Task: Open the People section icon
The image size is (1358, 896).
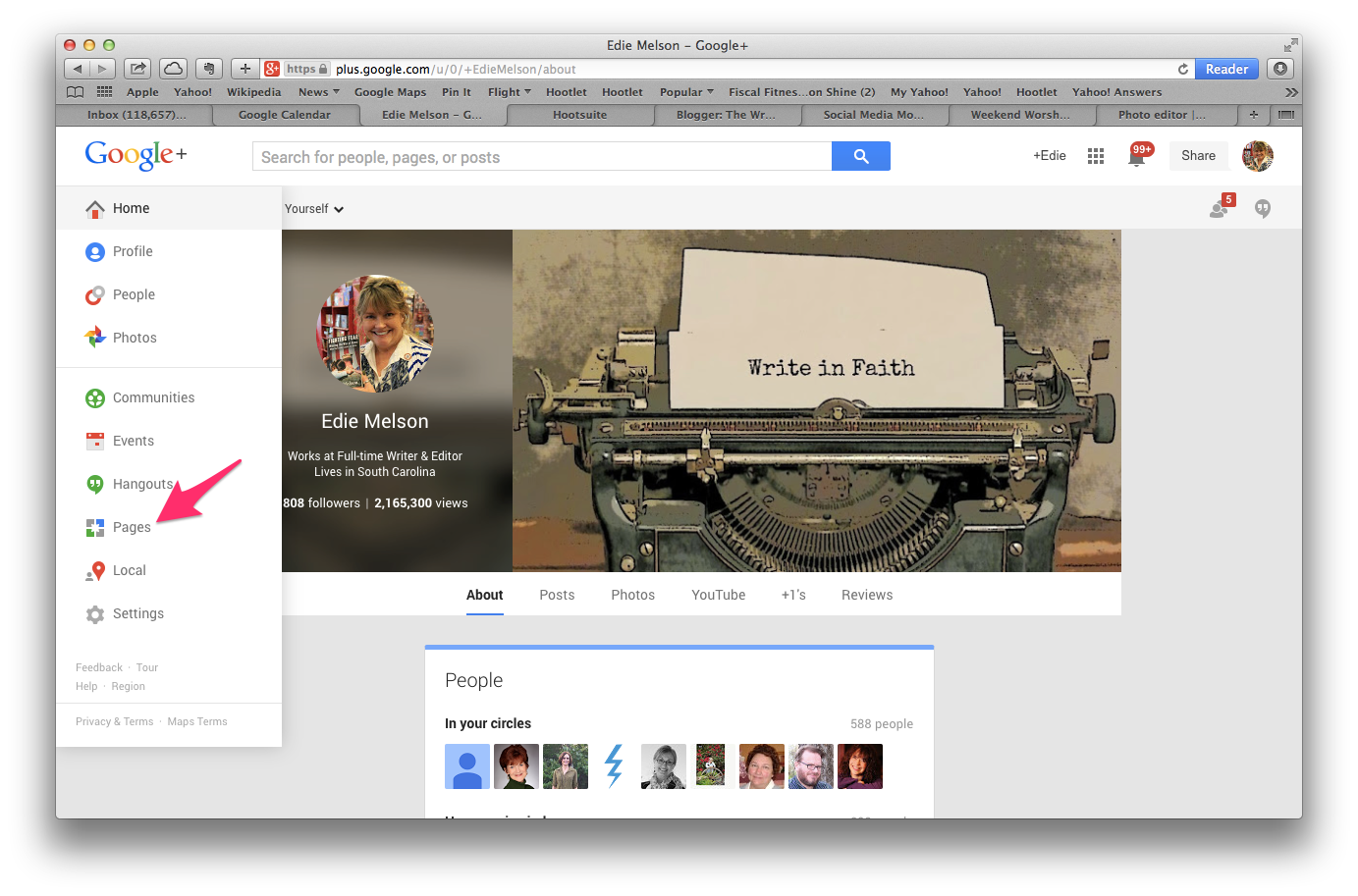Action: click(x=95, y=294)
